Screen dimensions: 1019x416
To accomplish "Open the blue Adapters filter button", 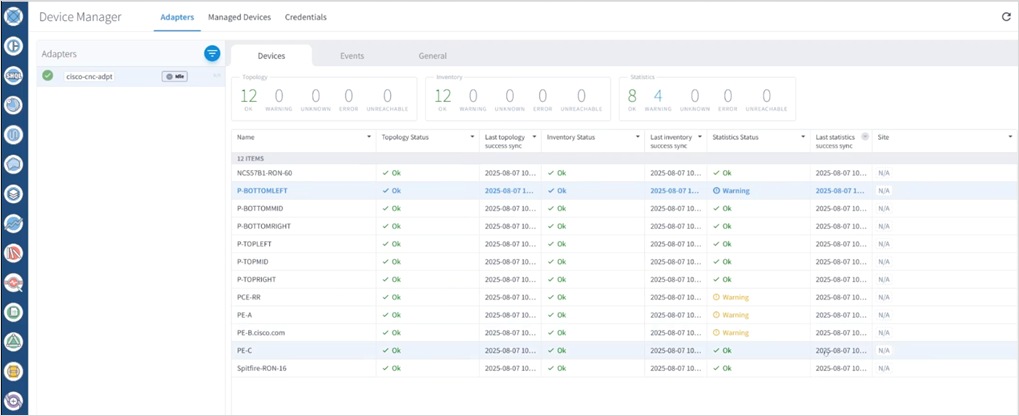I will [212, 54].
